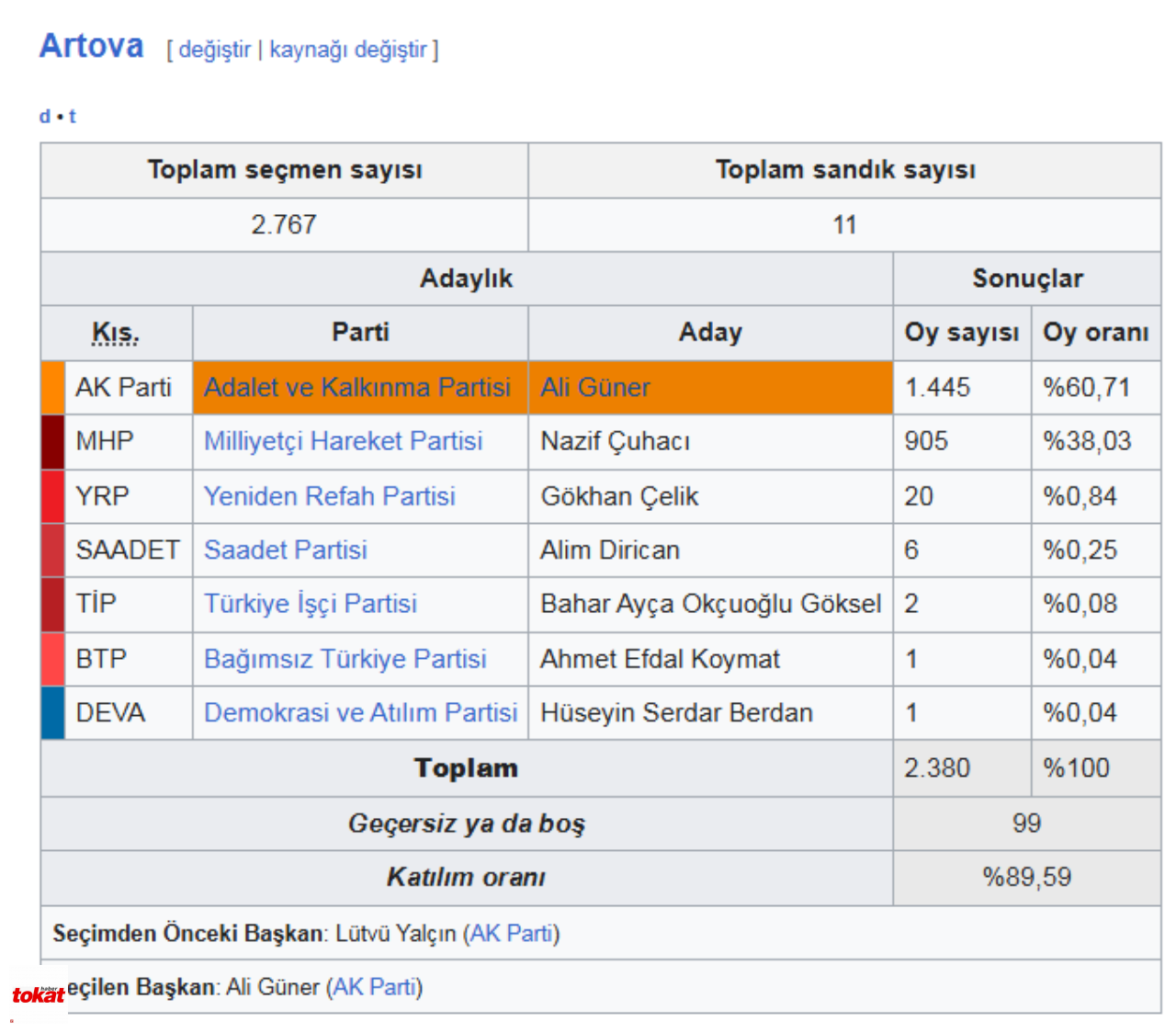Viewport: 1176px width, 1033px height.
Task: Open Bağımsız Türkiye Partisi link
Action: pyautogui.click(x=345, y=659)
